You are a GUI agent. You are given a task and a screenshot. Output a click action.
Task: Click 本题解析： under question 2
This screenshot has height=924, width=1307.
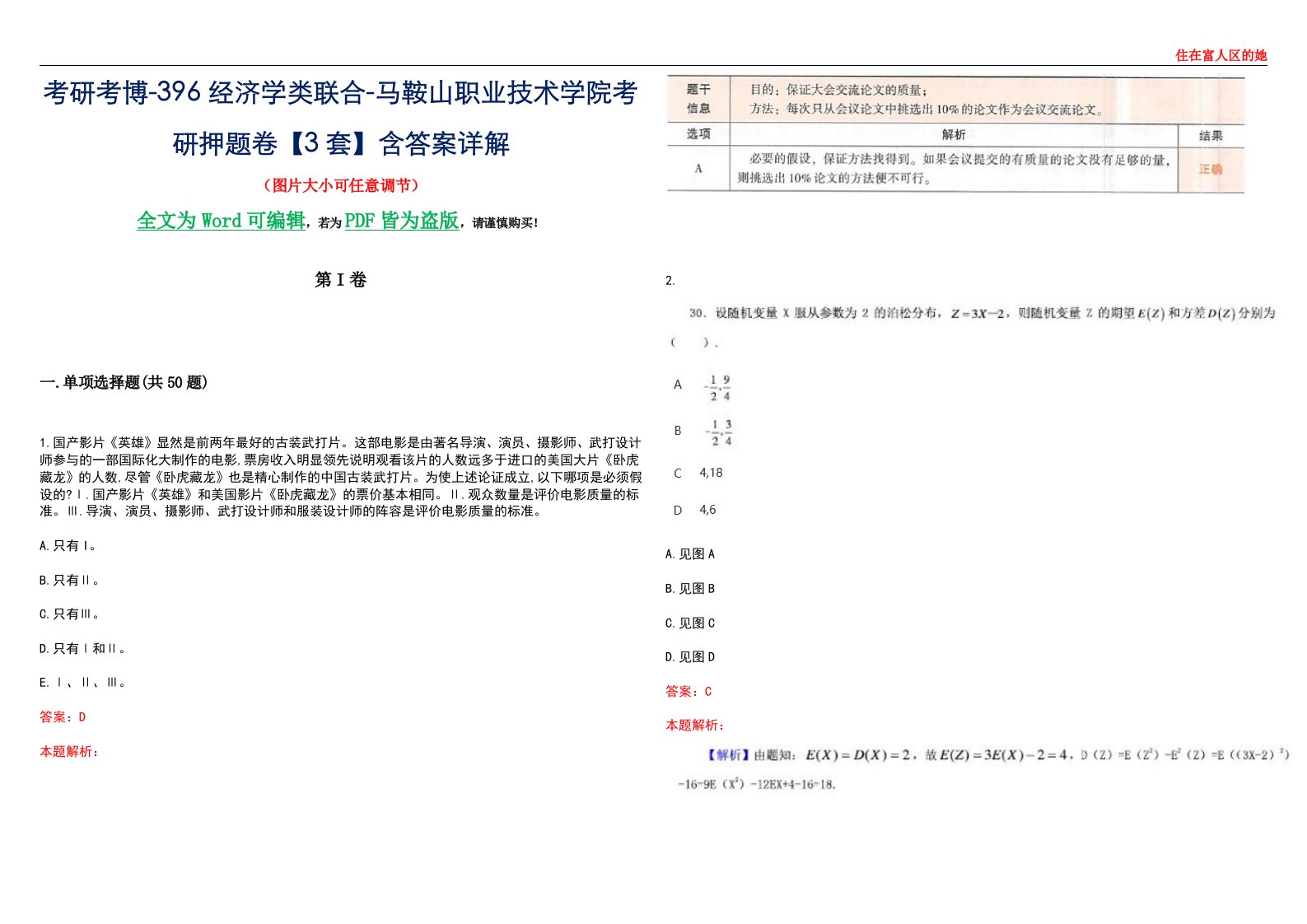pos(695,726)
